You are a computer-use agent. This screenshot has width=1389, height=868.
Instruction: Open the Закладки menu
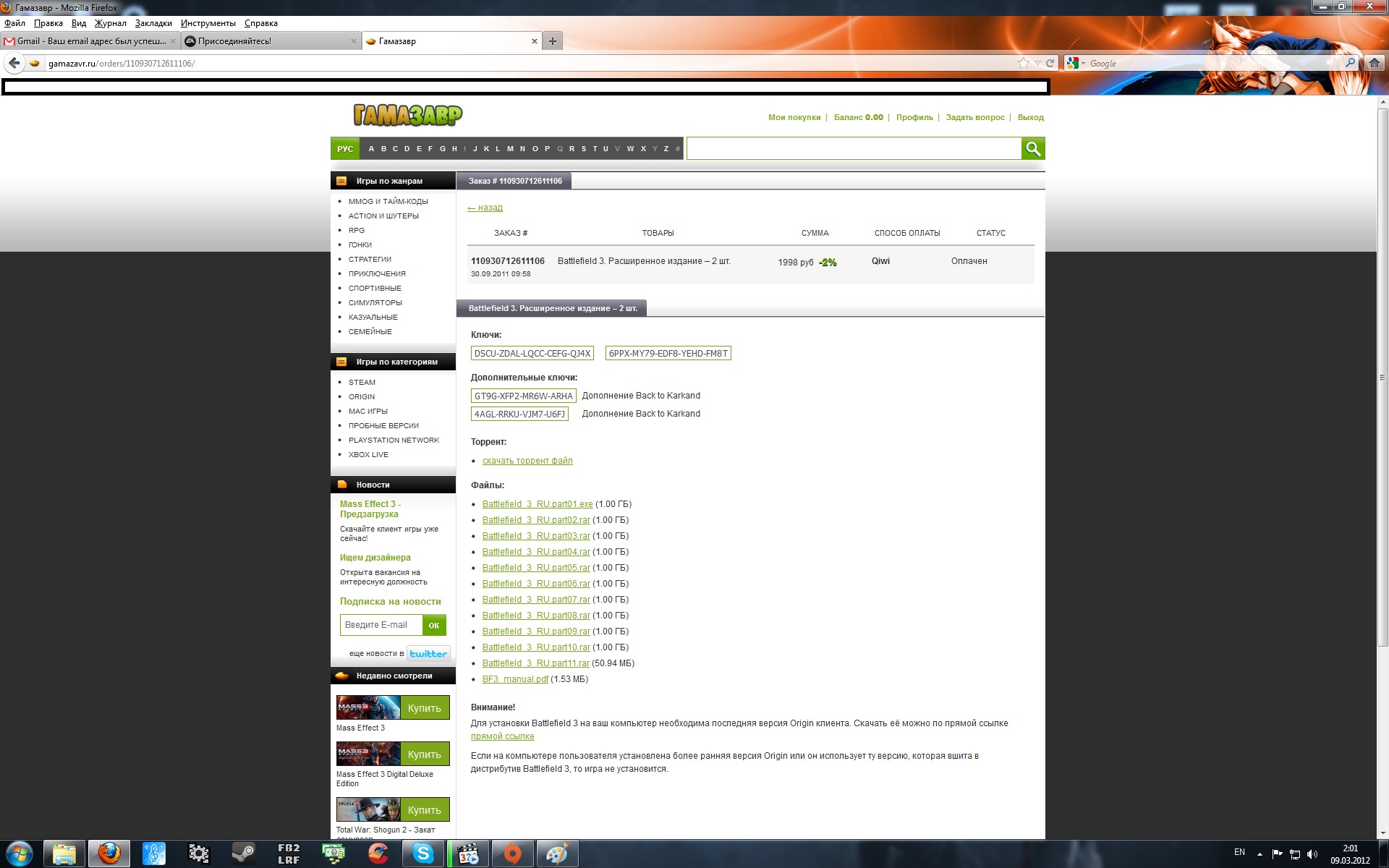[153, 23]
